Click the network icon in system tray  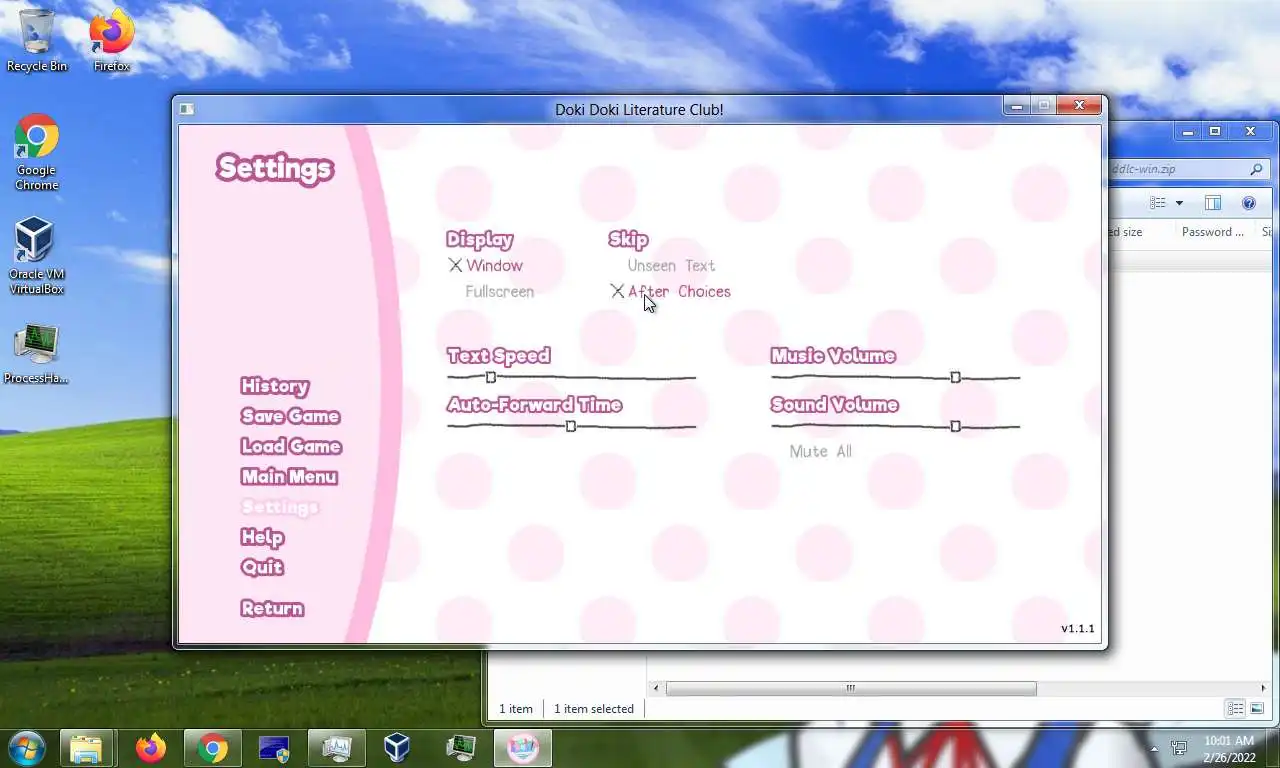(1179, 748)
